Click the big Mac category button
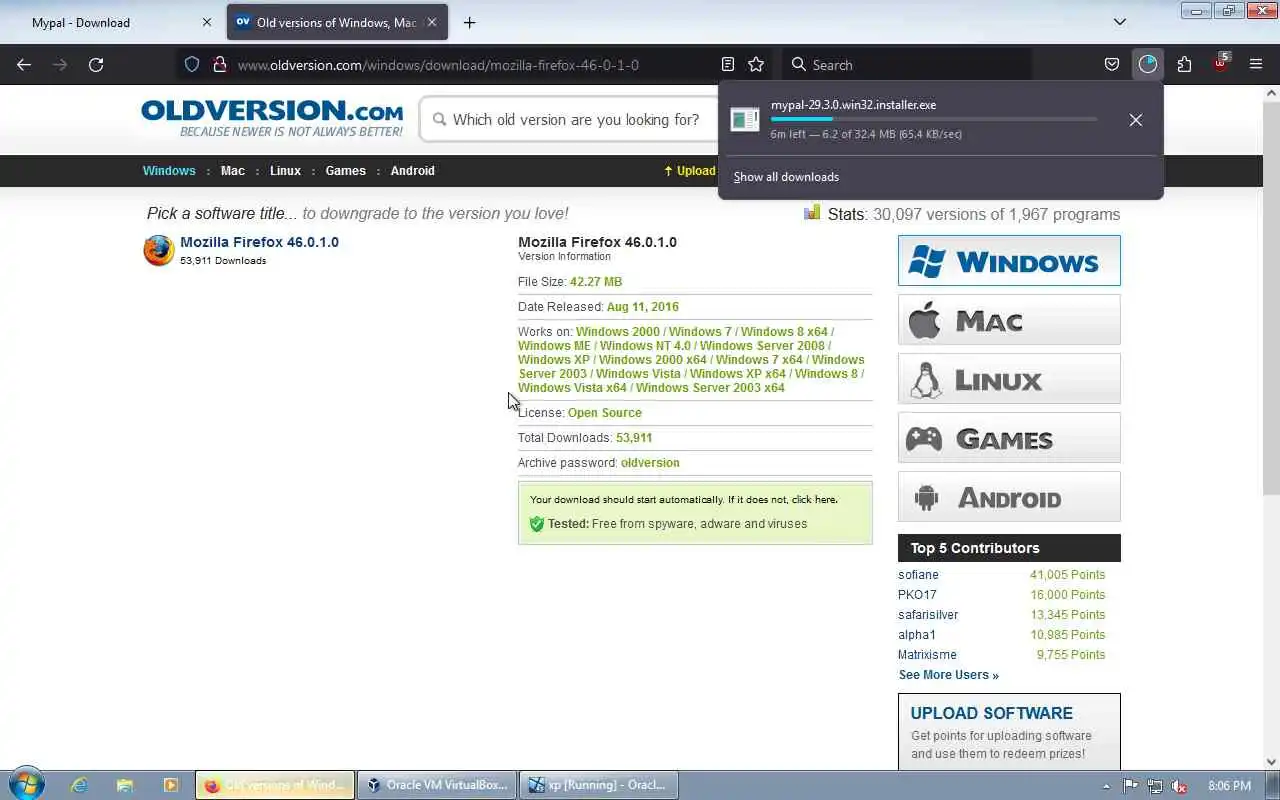This screenshot has height=800, width=1280. 1009,320
